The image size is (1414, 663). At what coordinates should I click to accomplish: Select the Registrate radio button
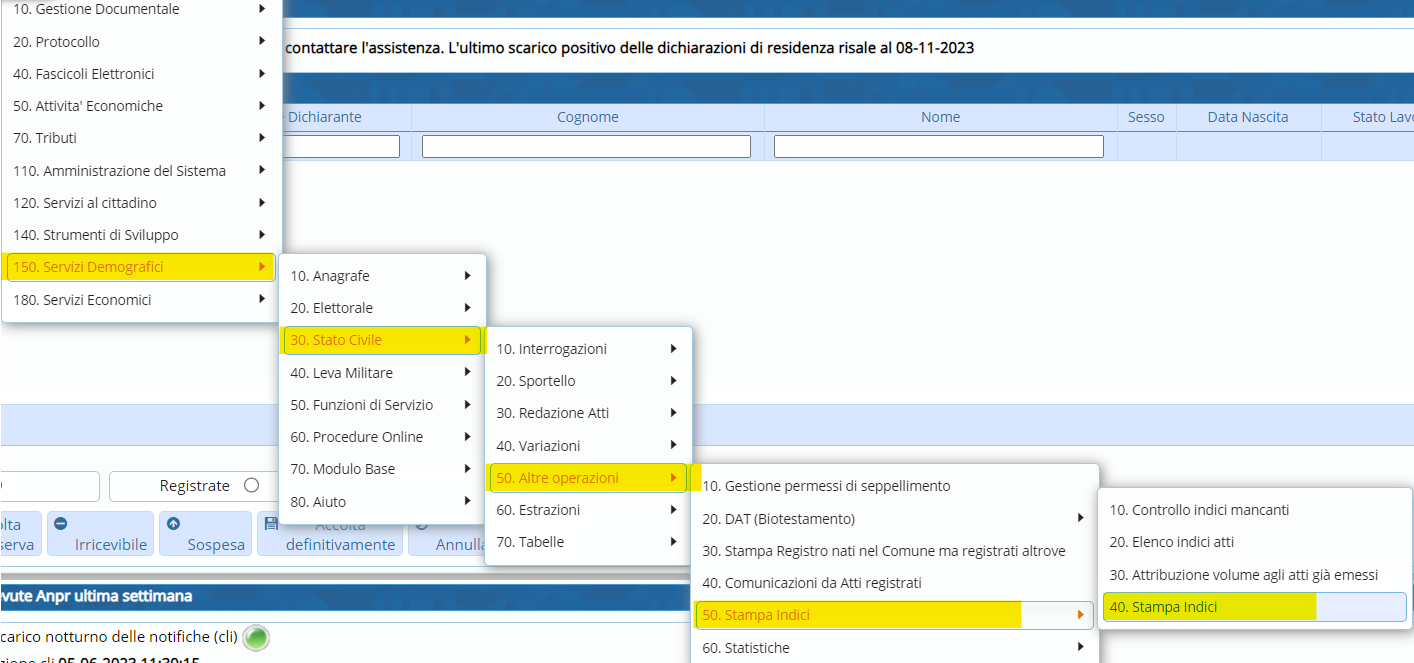tap(251, 486)
